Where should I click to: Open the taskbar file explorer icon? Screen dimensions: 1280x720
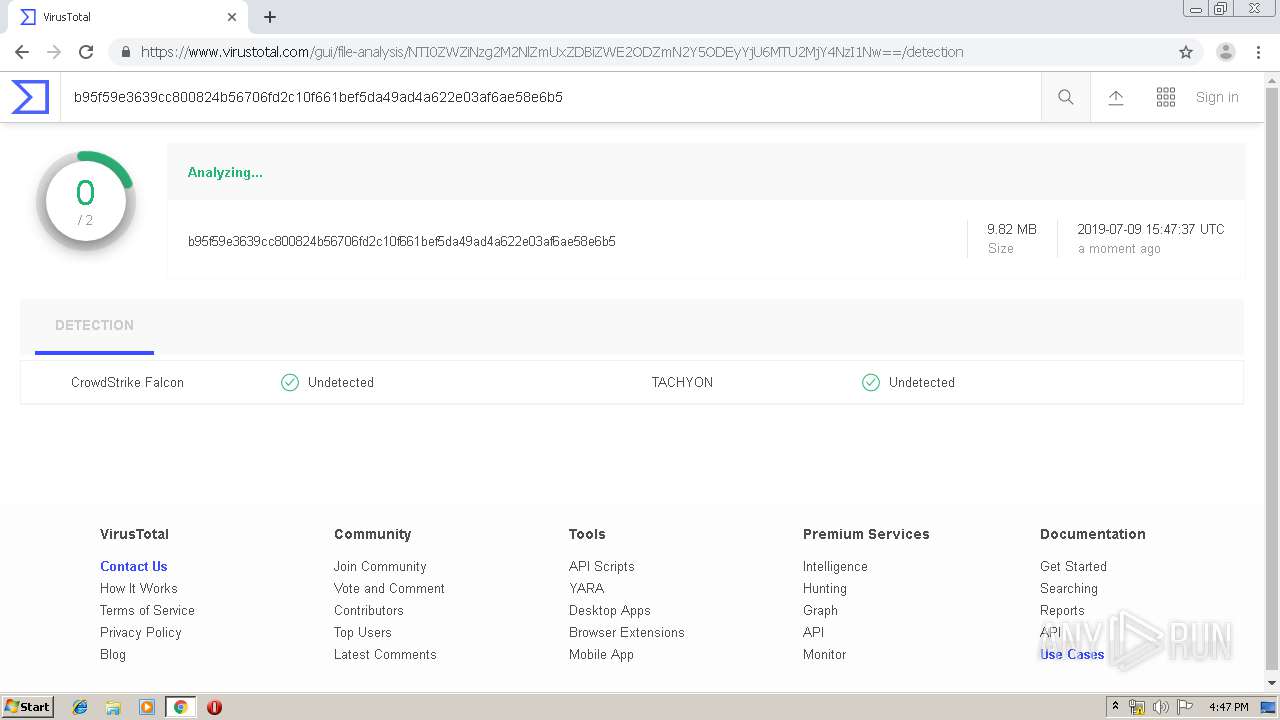(113, 707)
